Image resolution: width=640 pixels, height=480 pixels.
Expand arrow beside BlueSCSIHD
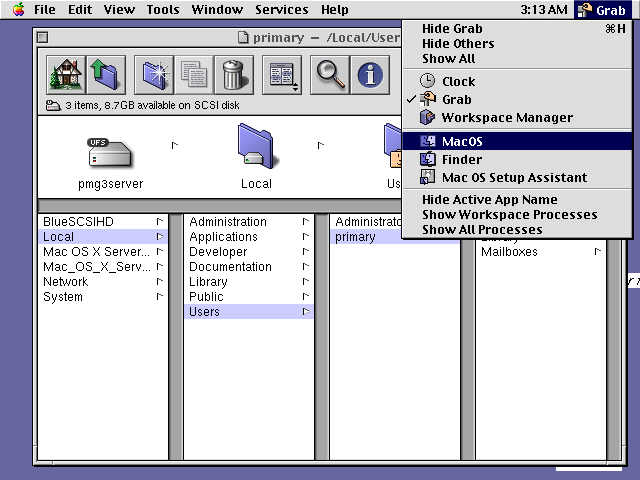tap(160, 221)
